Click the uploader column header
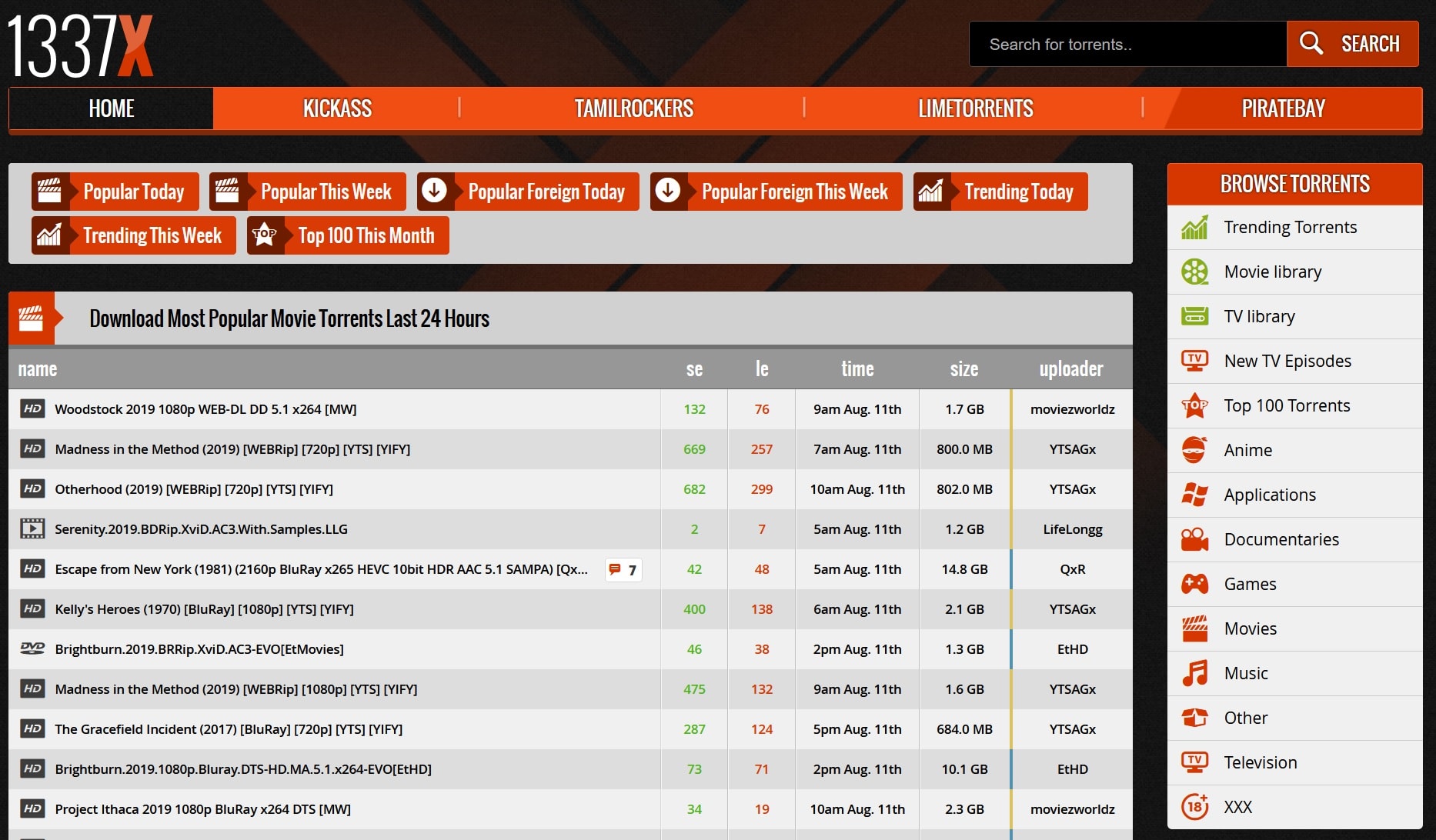Image resolution: width=1436 pixels, height=840 pixels. (1070, 369)
